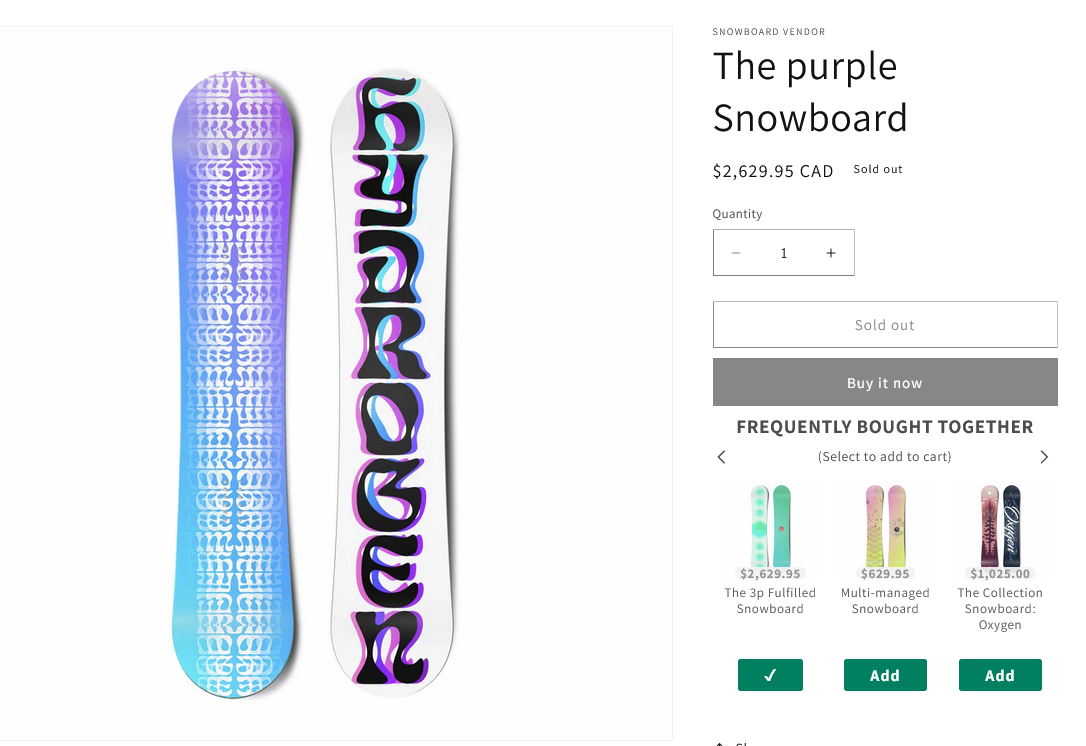This screenshot has height=746, width=1086.
Task: Follow the "Multi-managed Snowboard" name link
Action: [x=885, y=601]
